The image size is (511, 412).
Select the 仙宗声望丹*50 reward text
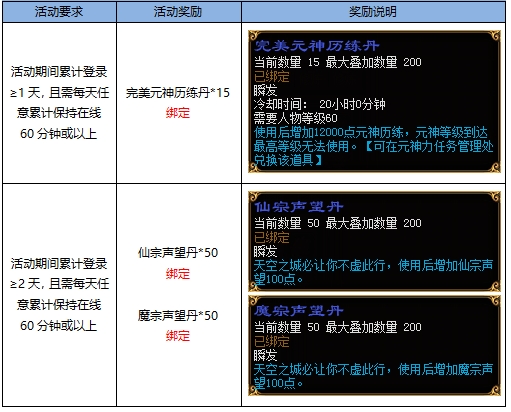coord(178,253)
